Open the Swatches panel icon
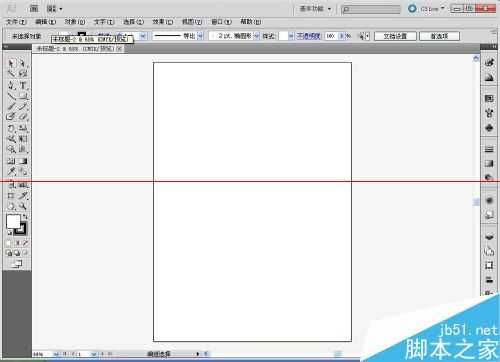Screen dimensions: 500x362 489,98
